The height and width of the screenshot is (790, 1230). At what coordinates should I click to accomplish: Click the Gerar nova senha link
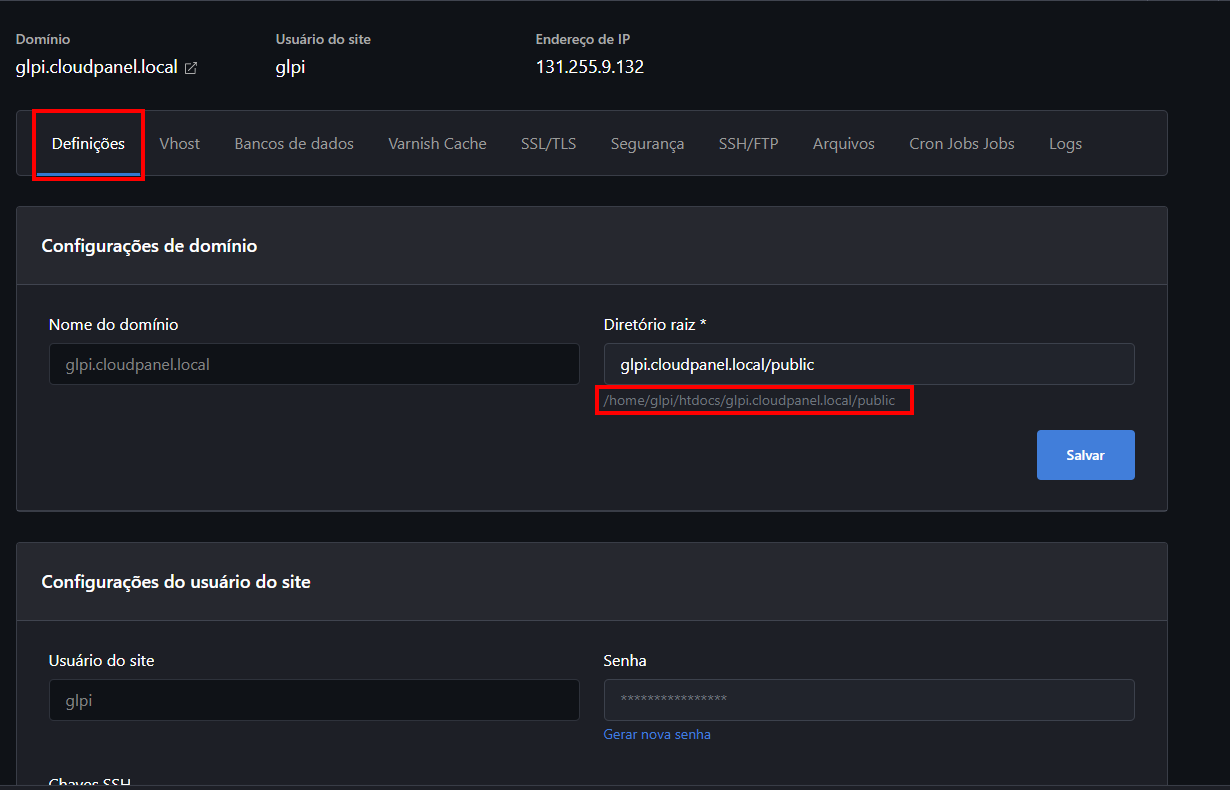[657, 734]
